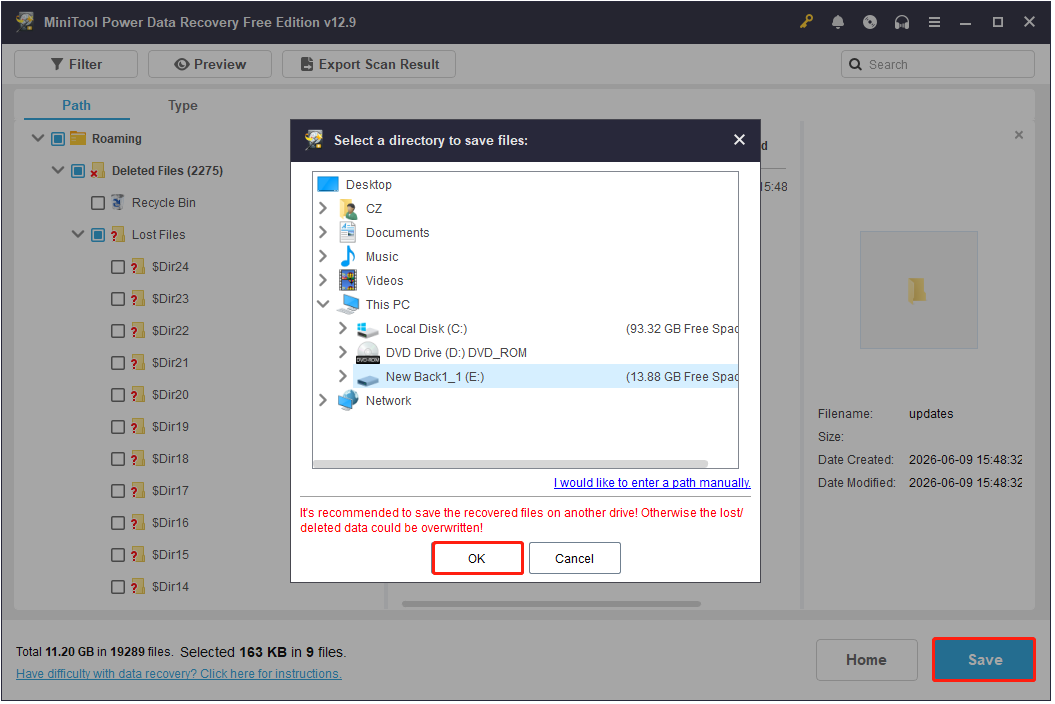This screenshot has width=1055, height=704.
Task: Click the Deleted Files folder icon
Action: pyautogui.click(x=98, y=171)
